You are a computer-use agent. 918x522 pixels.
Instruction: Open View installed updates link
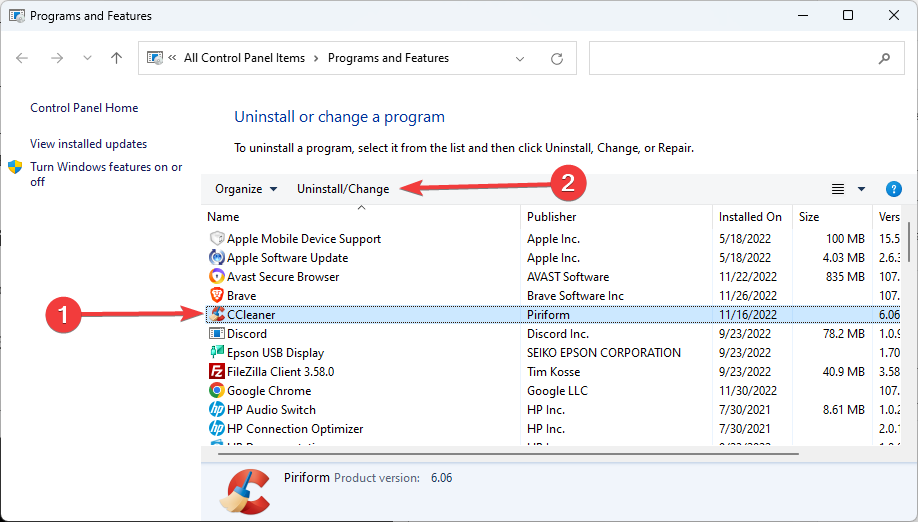pos(88,144)
